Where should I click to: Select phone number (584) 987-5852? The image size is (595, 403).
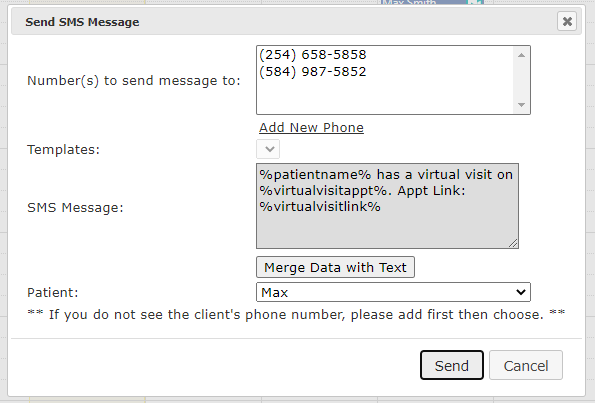tap(313, 72)
